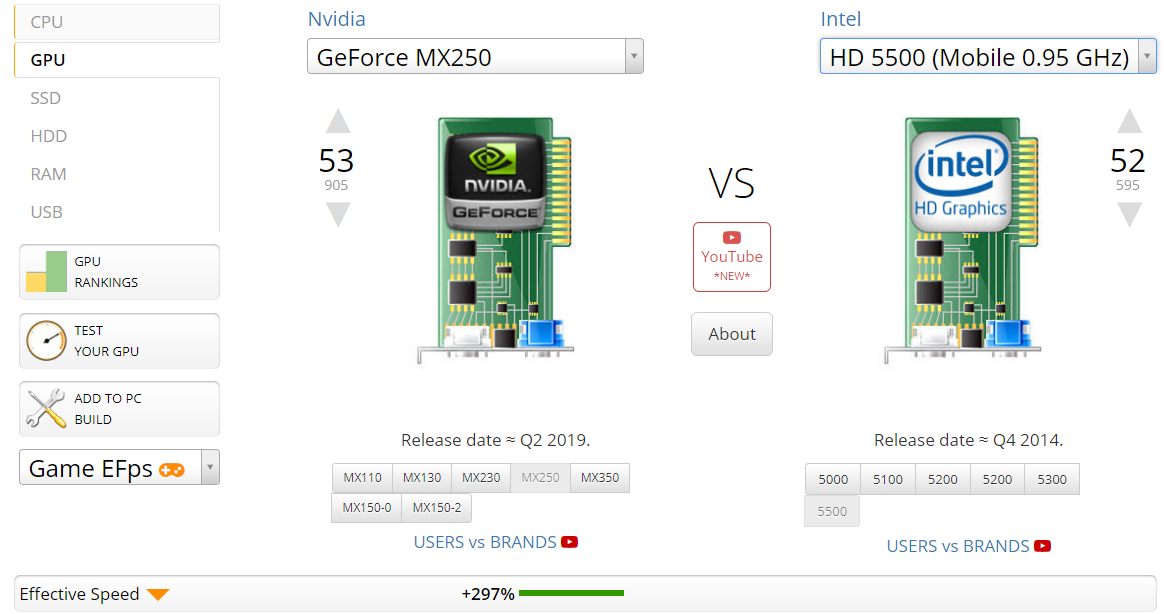Open the Game EFps dropdown arrow
The image size is (1164, 614).
pyautogui.click(x=210, y=467)
